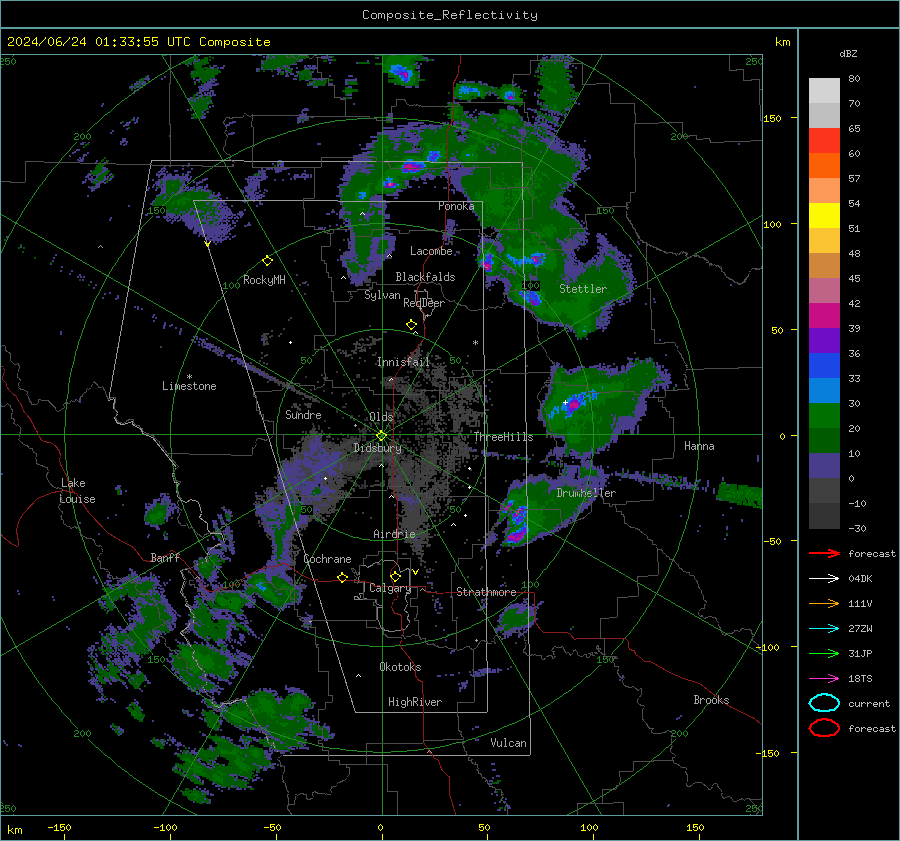This screenshot has width=900, height=841.
Task: Click the Okotoks city label
Action: [400, 667]
